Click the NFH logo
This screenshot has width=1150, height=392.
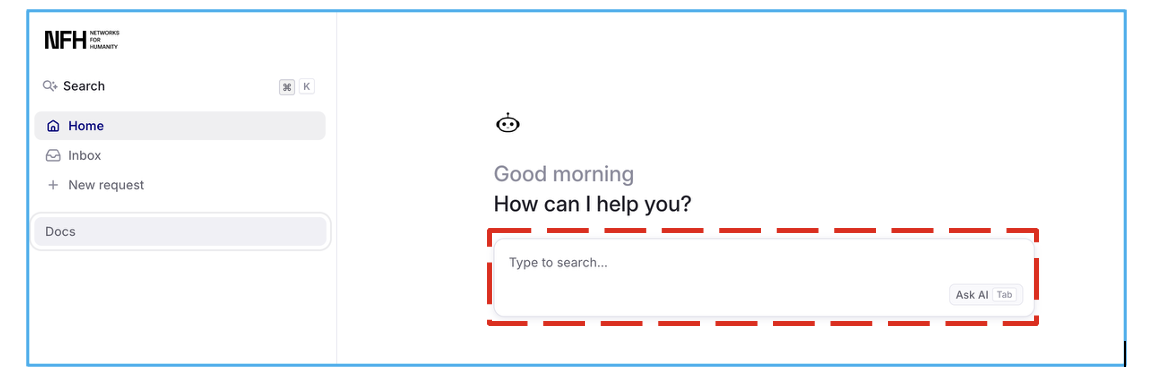pos(81,40)
